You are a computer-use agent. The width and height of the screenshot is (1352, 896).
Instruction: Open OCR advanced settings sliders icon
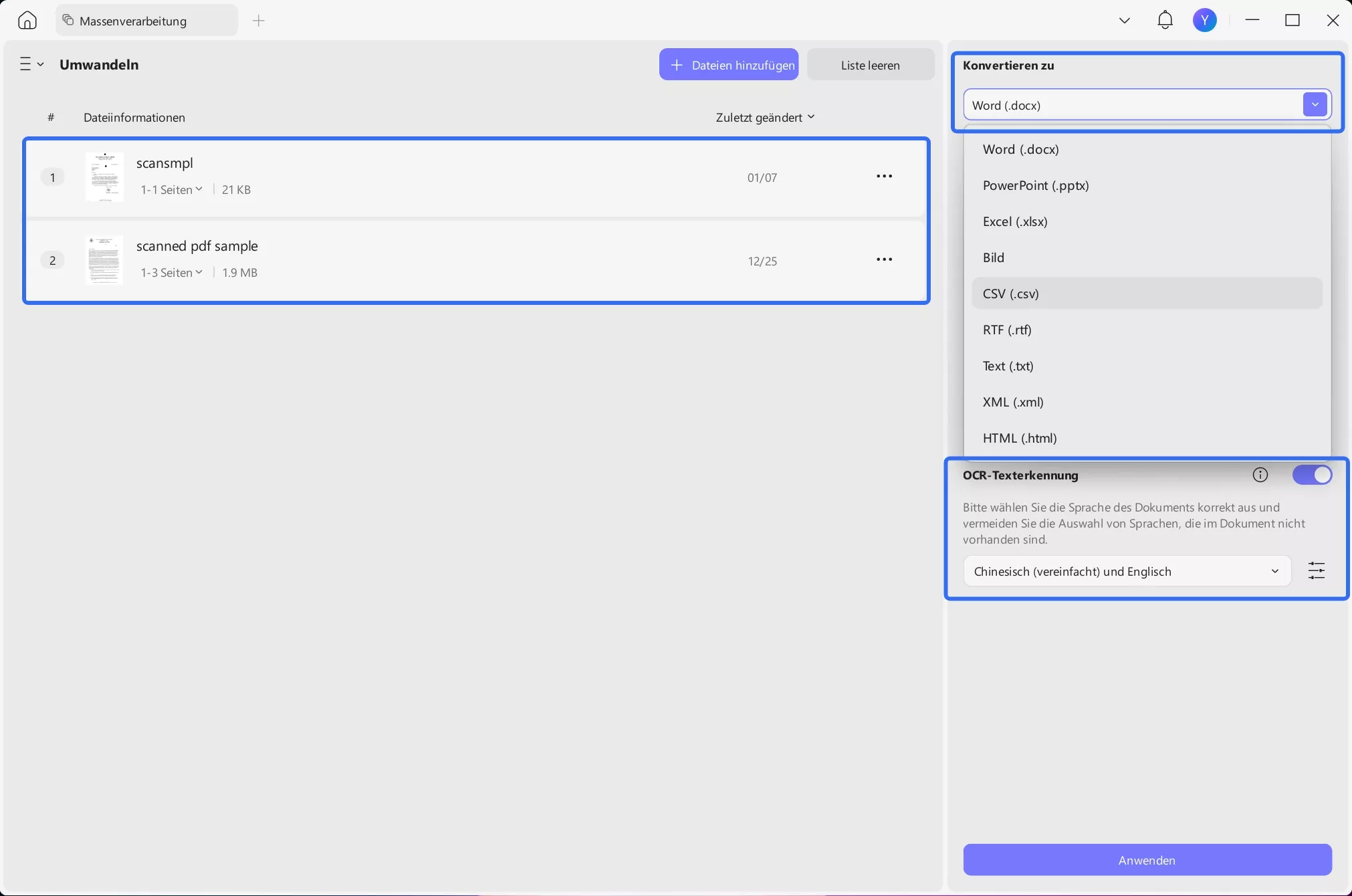click(x=1316, y=571)
